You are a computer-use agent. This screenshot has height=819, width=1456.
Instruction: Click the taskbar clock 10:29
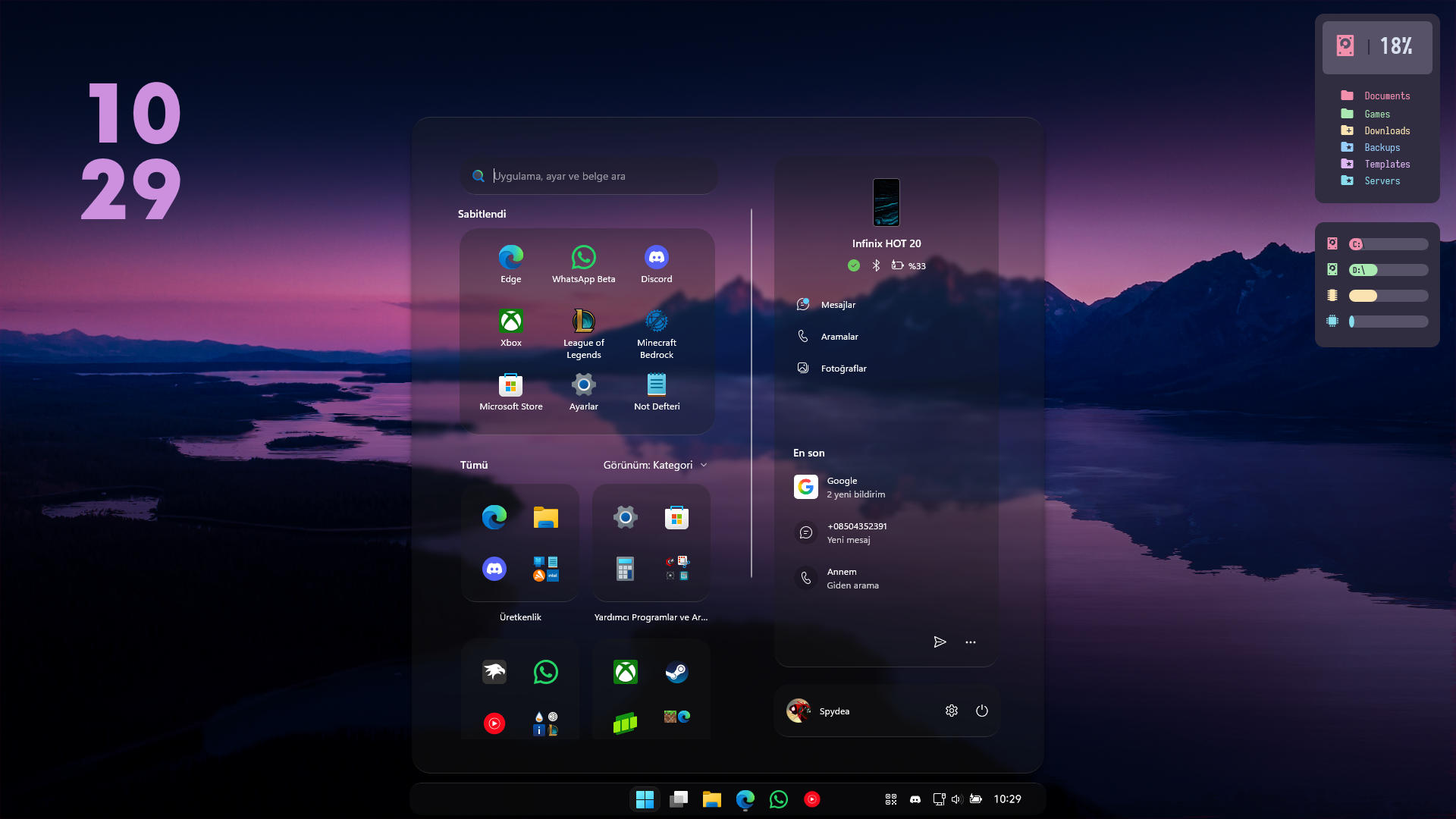pyautogui.click(x=1007, y=799)
